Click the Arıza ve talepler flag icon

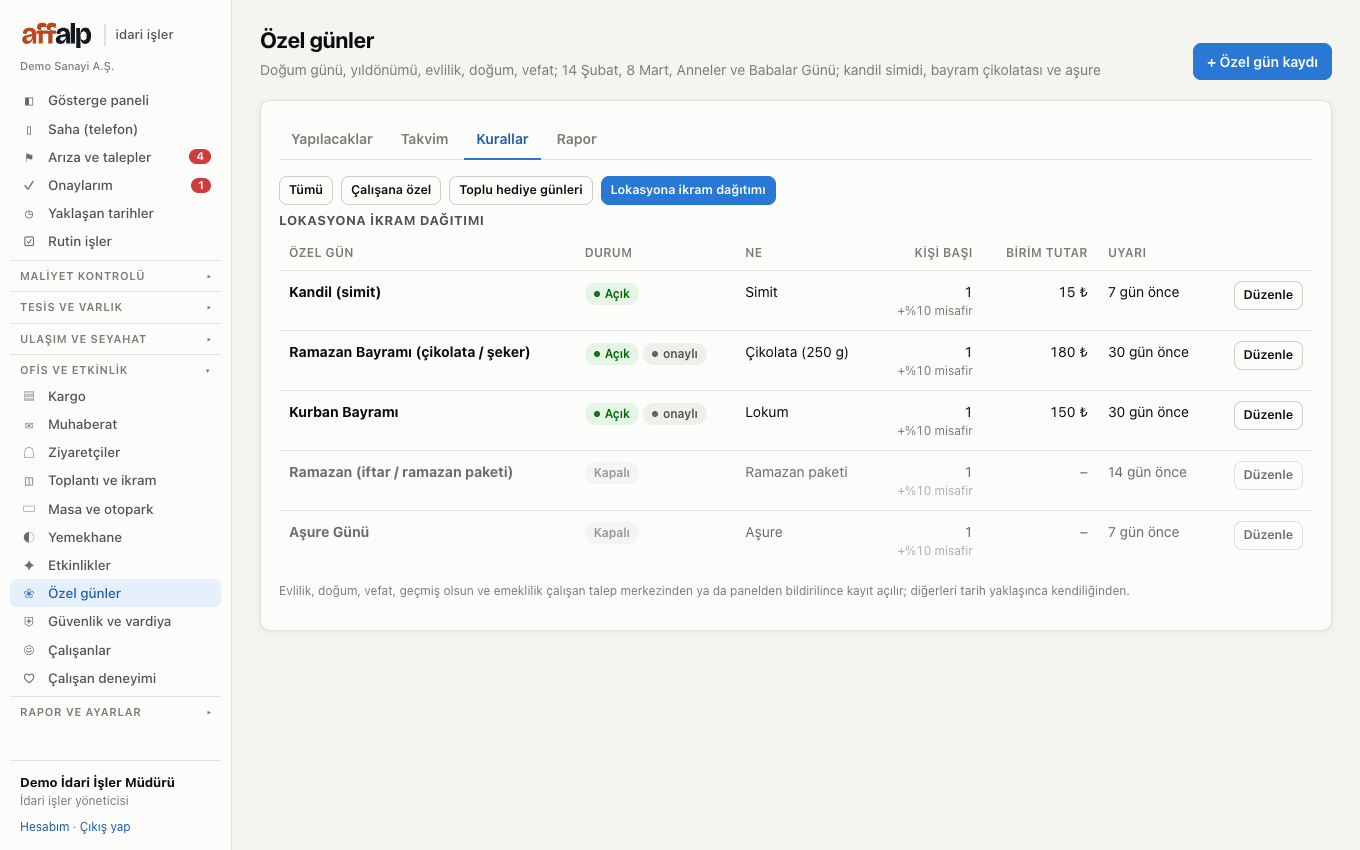(x=29, y=157)
